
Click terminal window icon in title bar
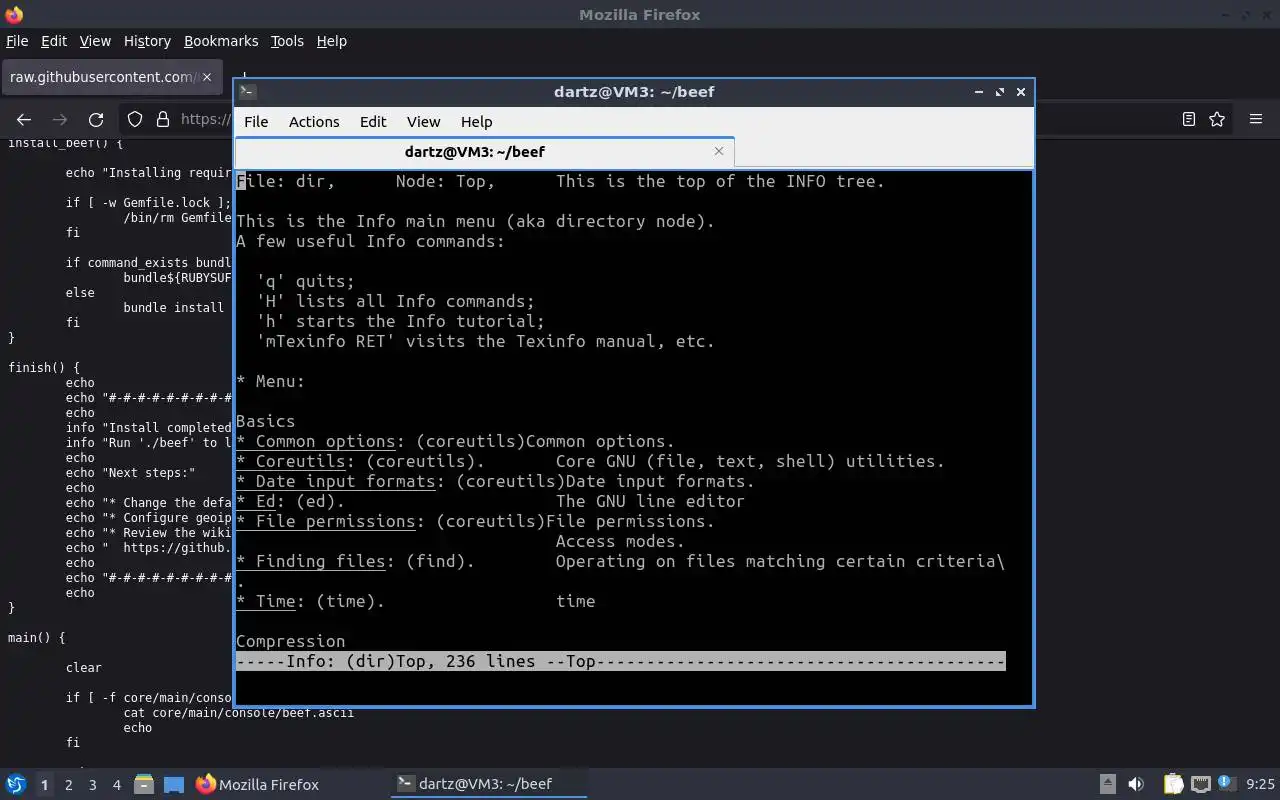point(248,91)
